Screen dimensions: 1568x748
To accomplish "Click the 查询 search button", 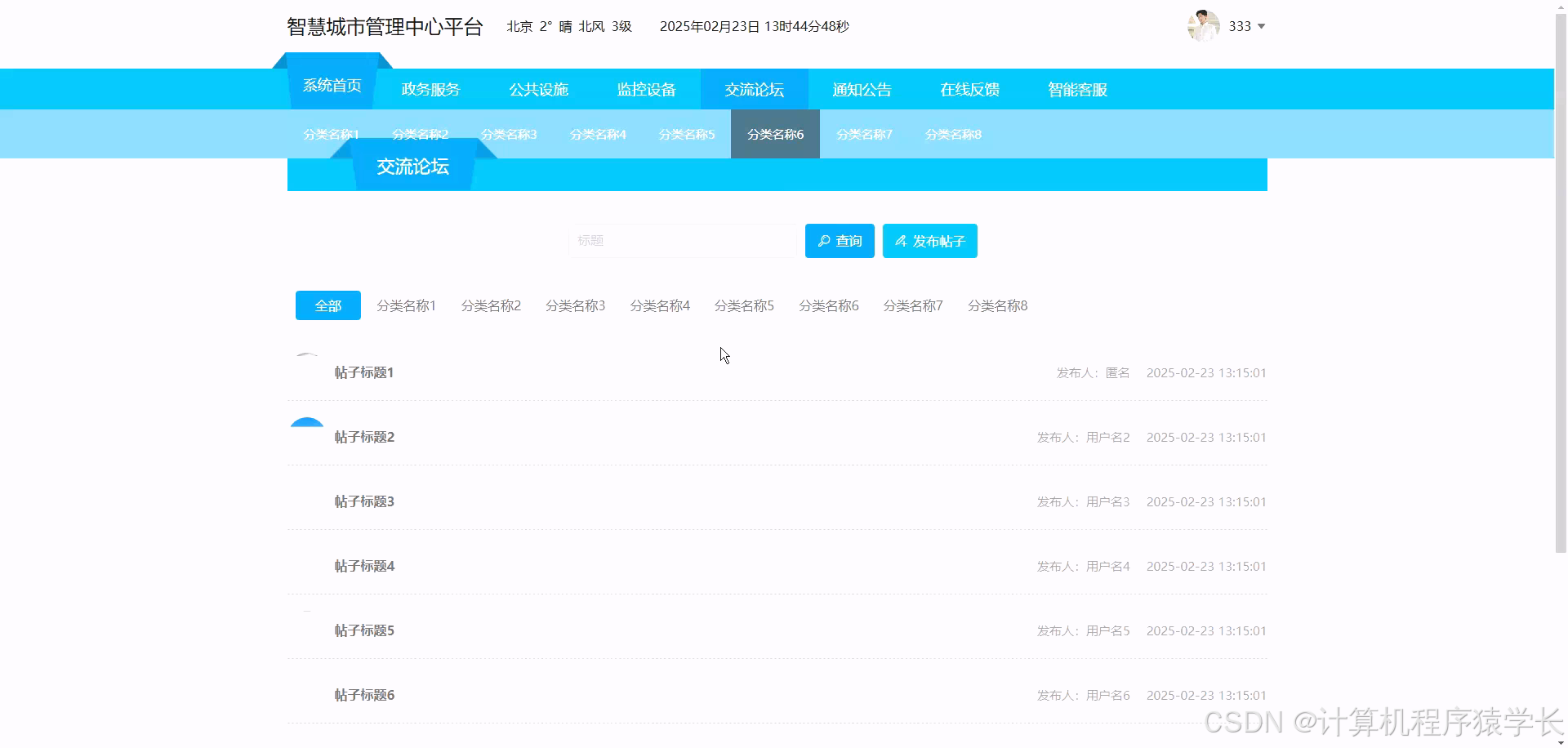I will pos(839,240).
